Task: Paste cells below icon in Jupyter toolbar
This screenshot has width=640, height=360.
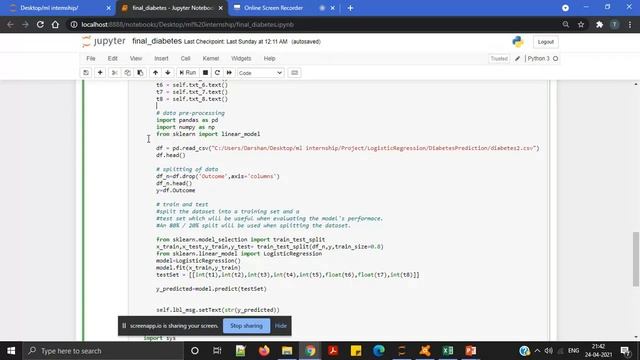Action: coord(140,73)
